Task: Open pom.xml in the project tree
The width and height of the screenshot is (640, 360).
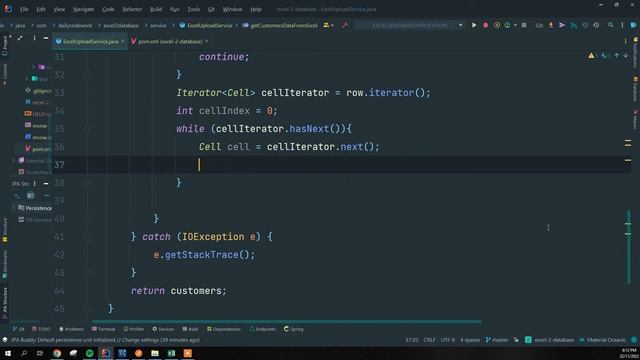Action: [x=38, y=149]
